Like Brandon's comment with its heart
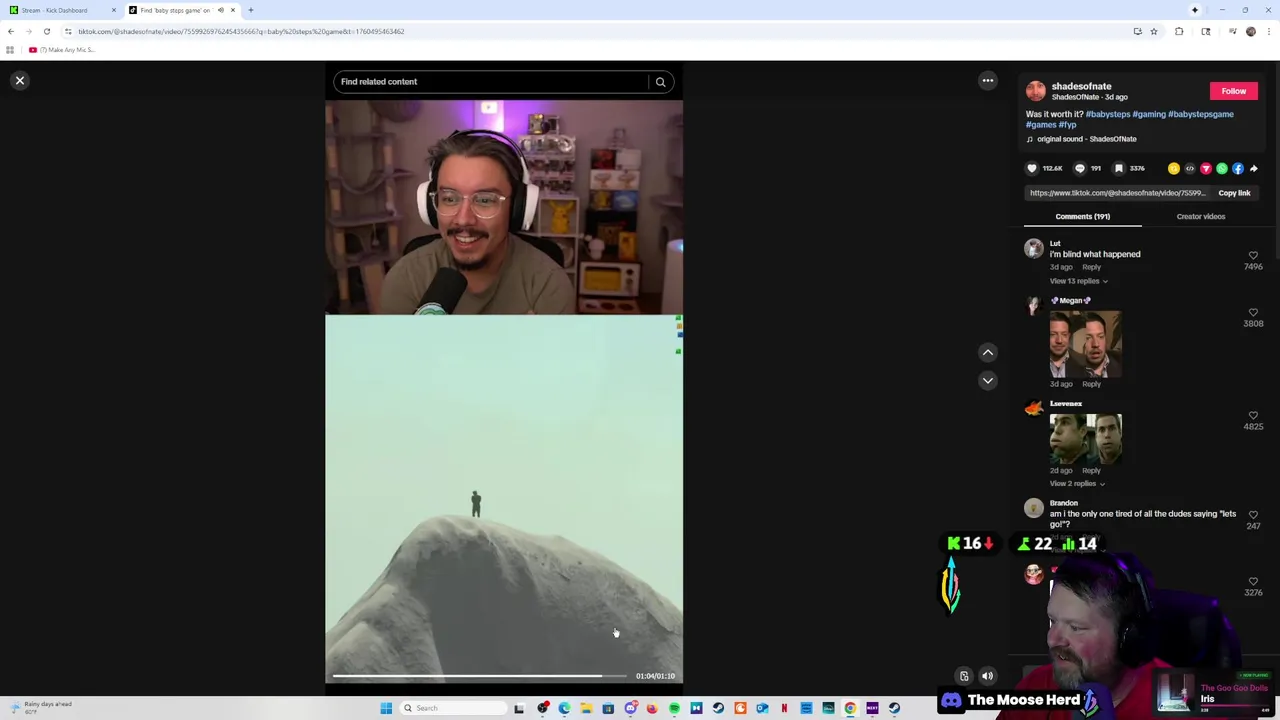 tap(1253, 514)
